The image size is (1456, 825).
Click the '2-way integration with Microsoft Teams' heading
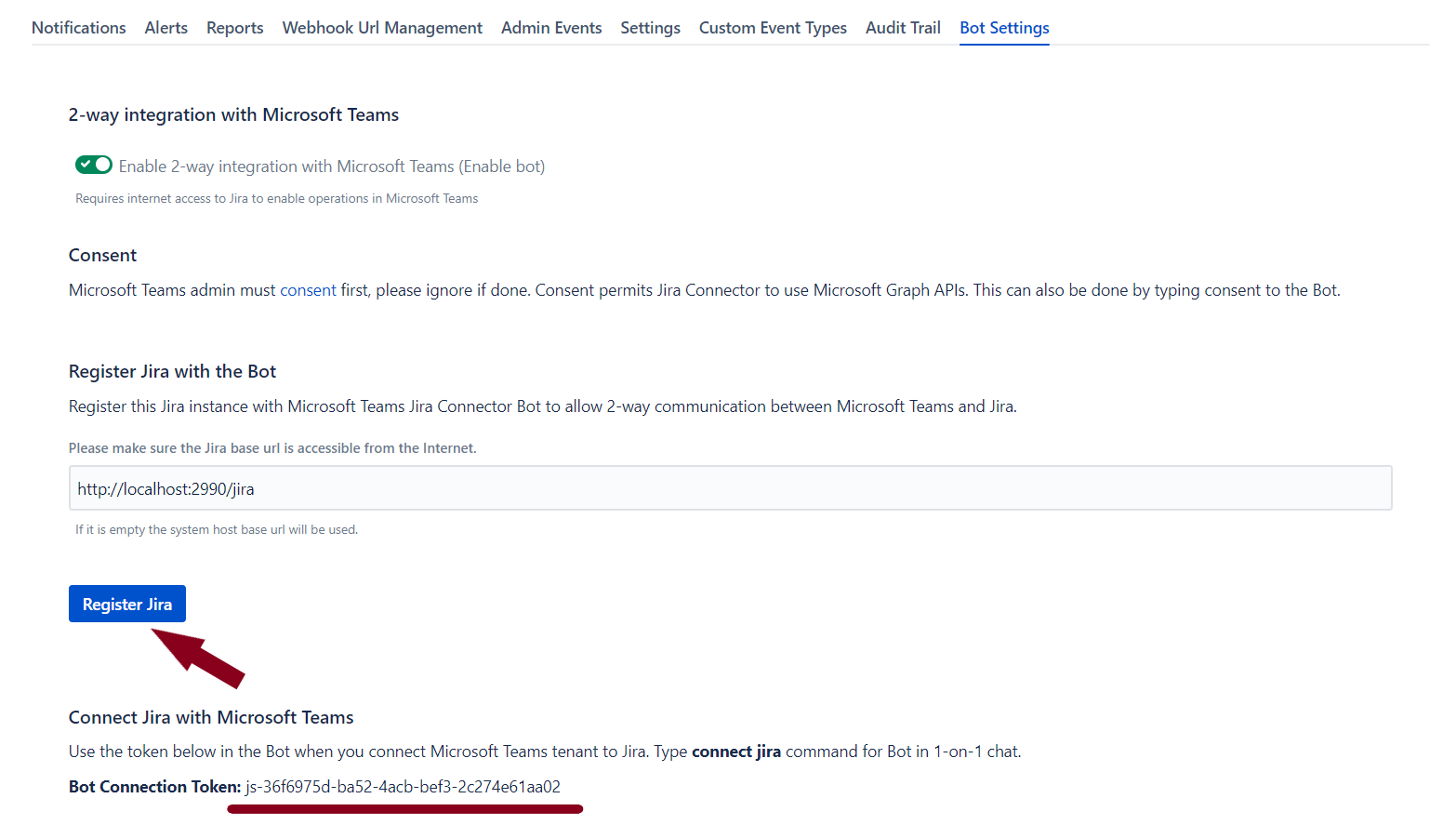233,114
